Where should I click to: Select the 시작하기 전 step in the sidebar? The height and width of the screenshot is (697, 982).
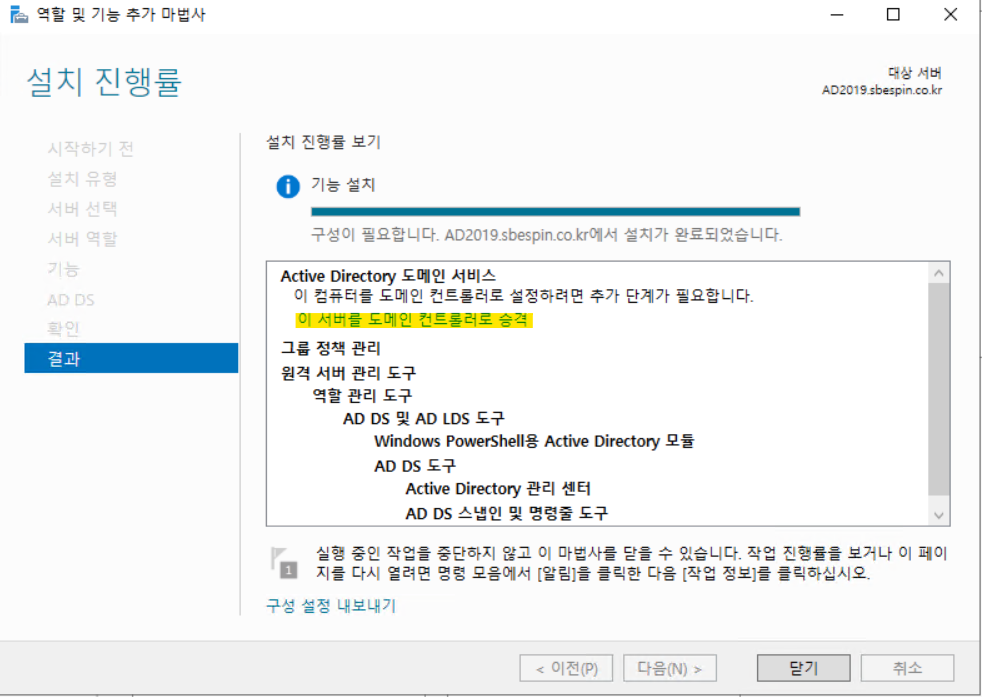(x=91, y=148)
